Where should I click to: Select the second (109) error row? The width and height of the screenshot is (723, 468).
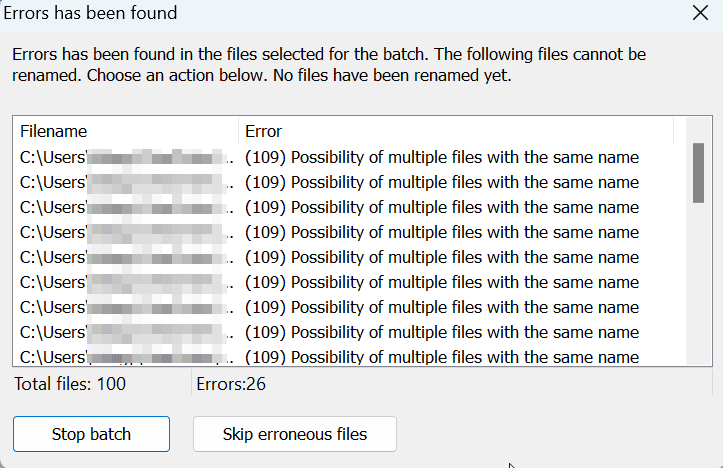pos(349,183)
